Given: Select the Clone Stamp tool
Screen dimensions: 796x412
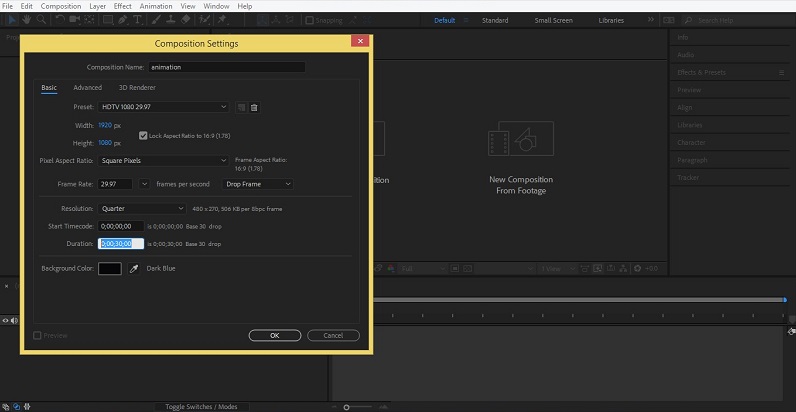Looking at the screenshot, I should pos(171,19).
